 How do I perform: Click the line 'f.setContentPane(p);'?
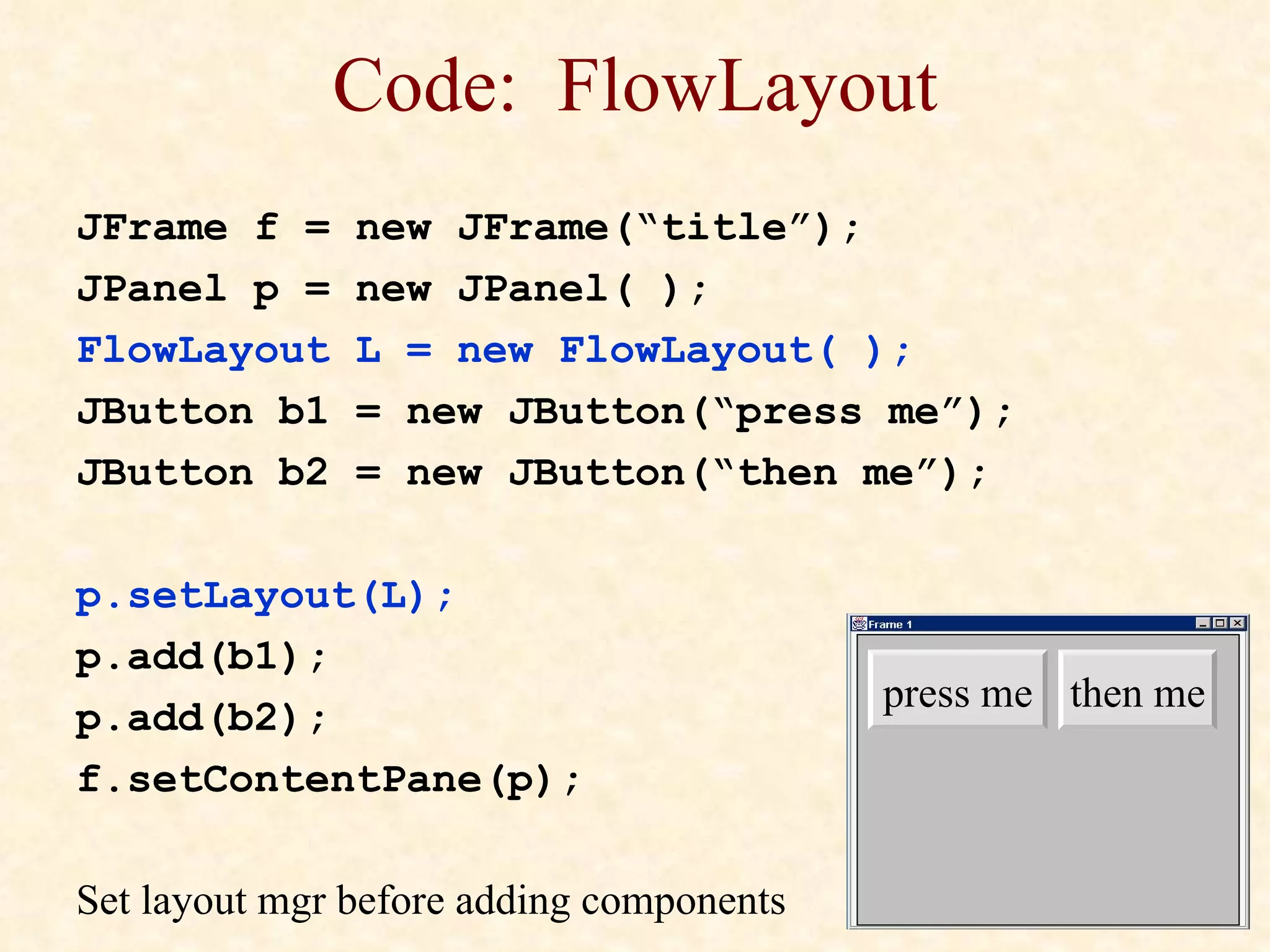tap(328, 781)
